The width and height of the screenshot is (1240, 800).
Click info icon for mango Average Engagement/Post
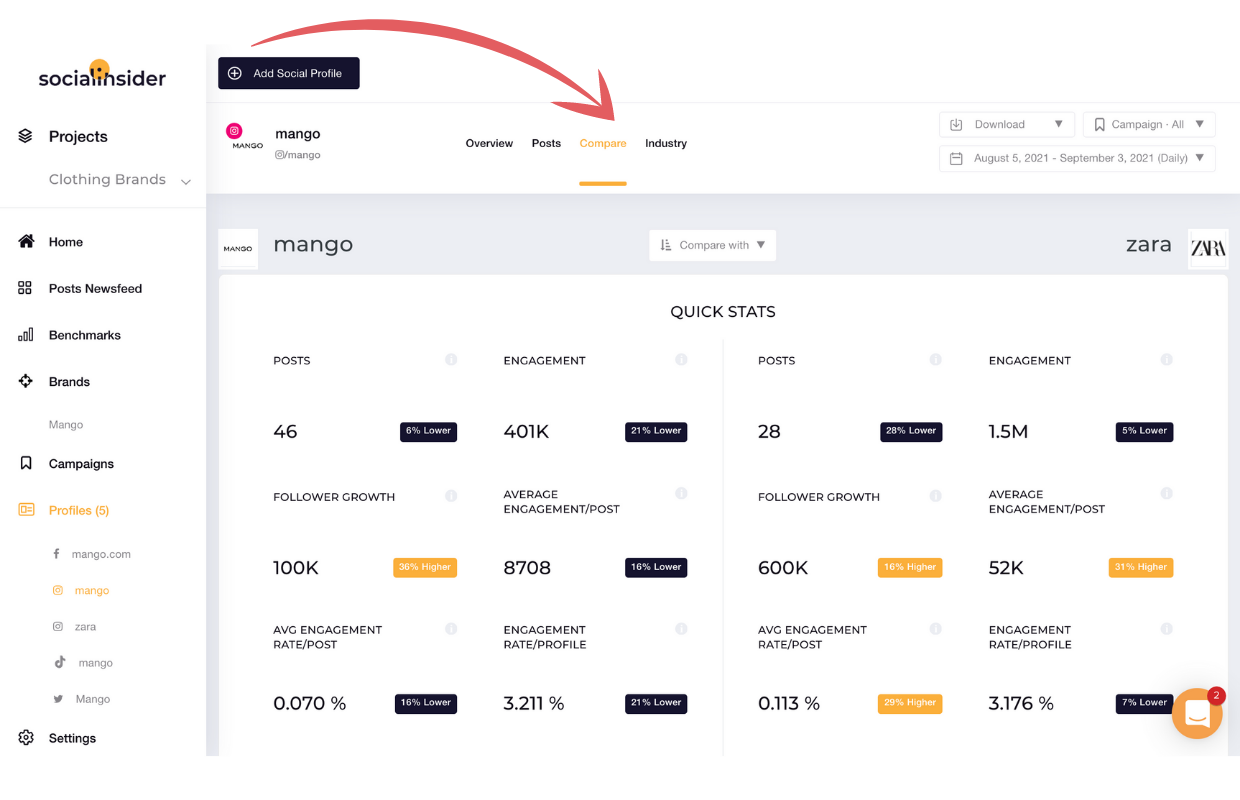click(681, 493)
